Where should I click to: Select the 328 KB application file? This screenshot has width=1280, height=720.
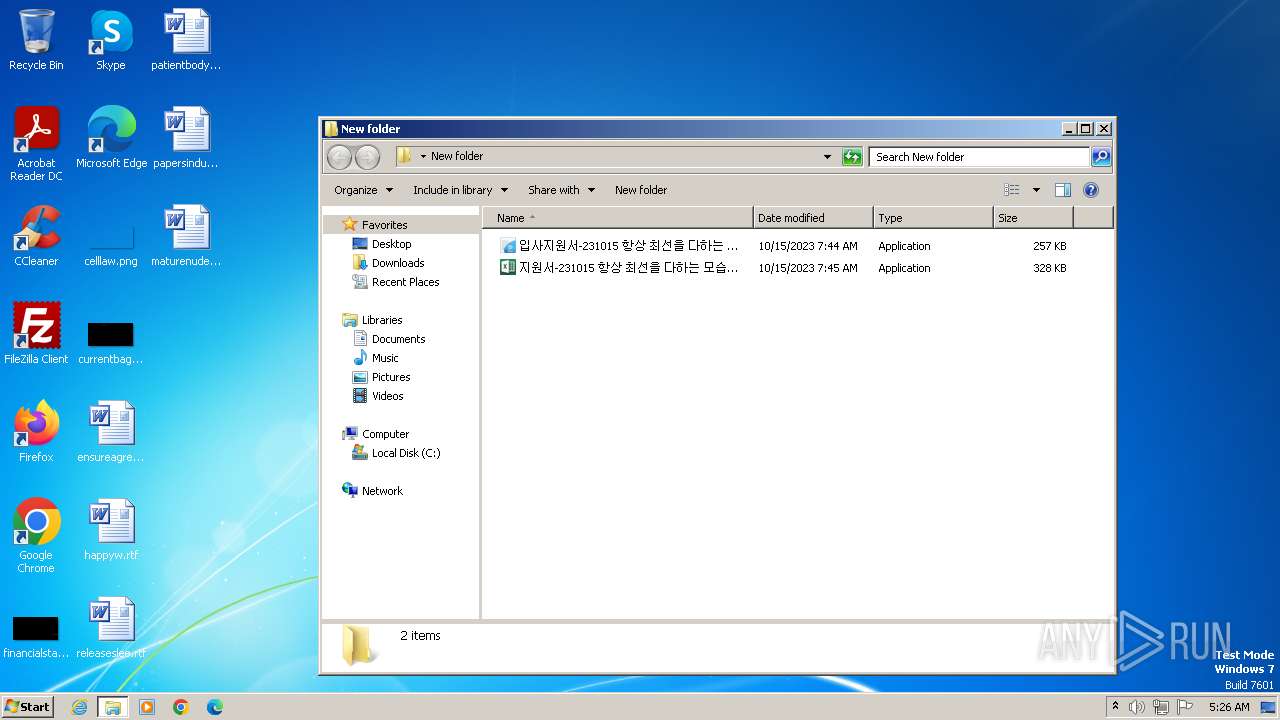click(x=783, y=268)
